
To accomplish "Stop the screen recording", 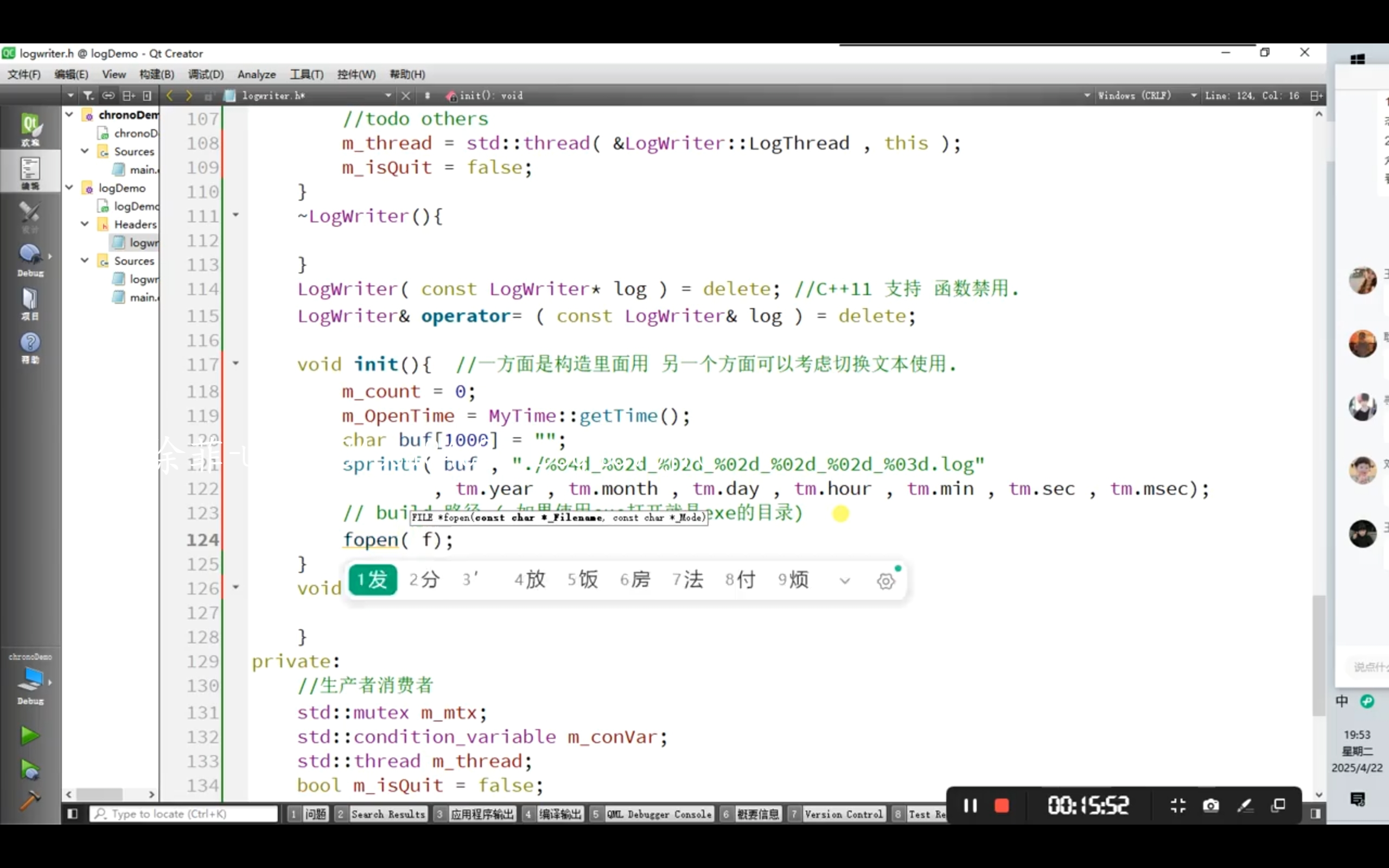I will pos(1002,806).
